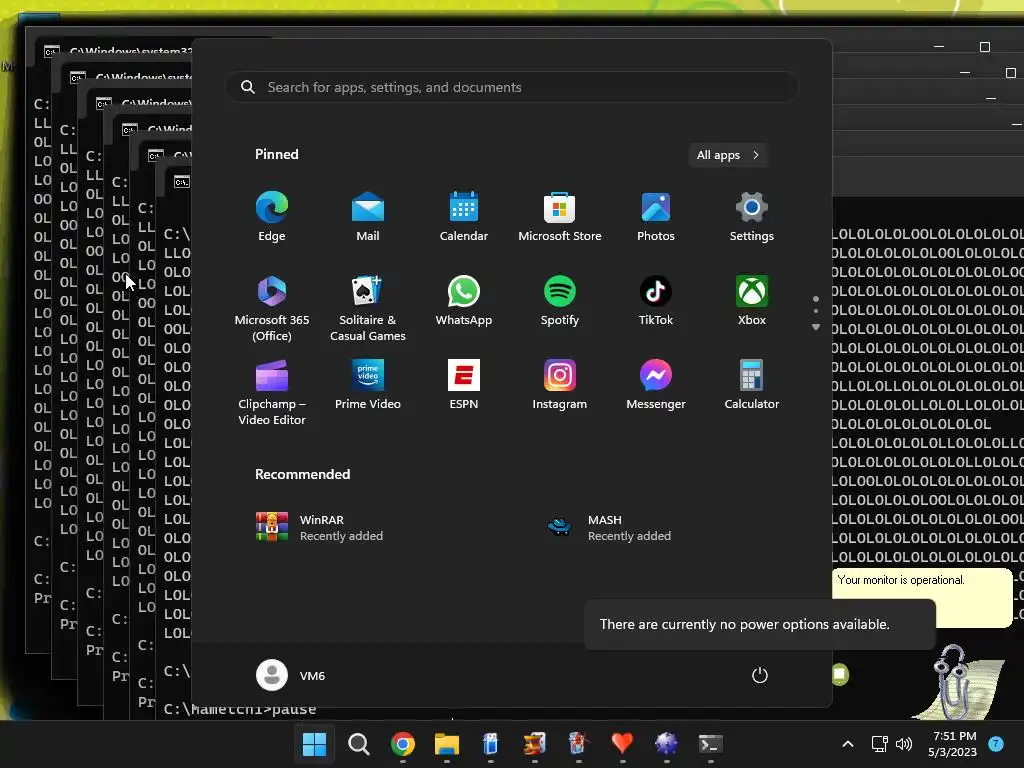Launch Messenger
Viewport: 1024px width, 768px height.
656,384
